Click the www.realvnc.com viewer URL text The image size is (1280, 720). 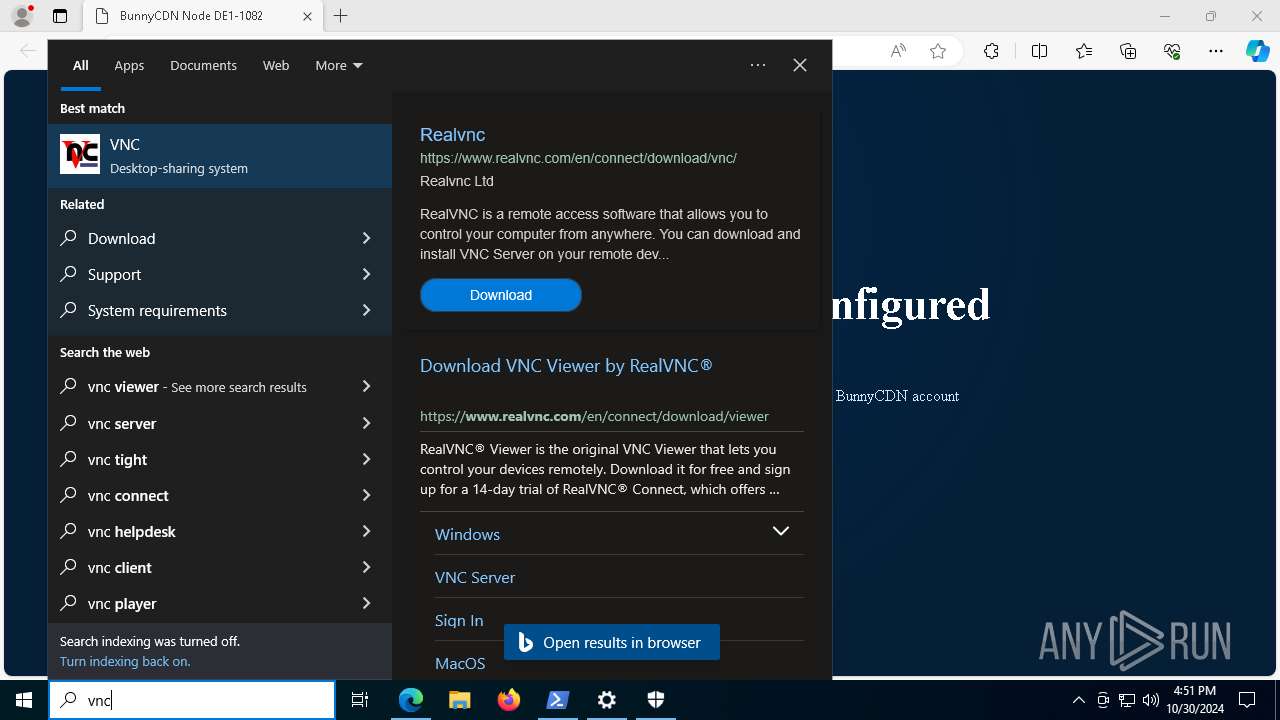pyautogui.click(x=594, y=416)
